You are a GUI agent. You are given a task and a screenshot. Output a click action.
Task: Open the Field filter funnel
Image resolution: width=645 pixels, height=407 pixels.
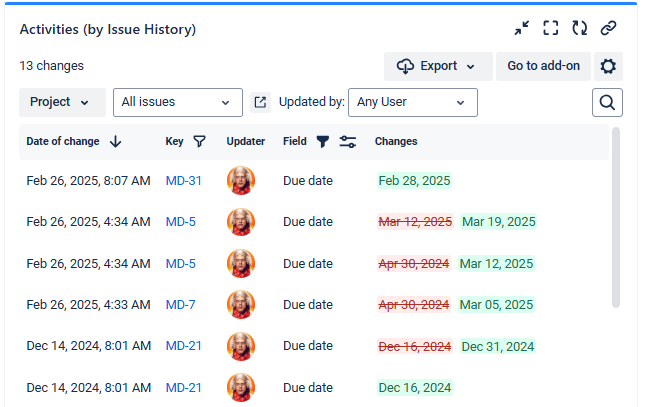pyautogui.click(x=323, y=142)
